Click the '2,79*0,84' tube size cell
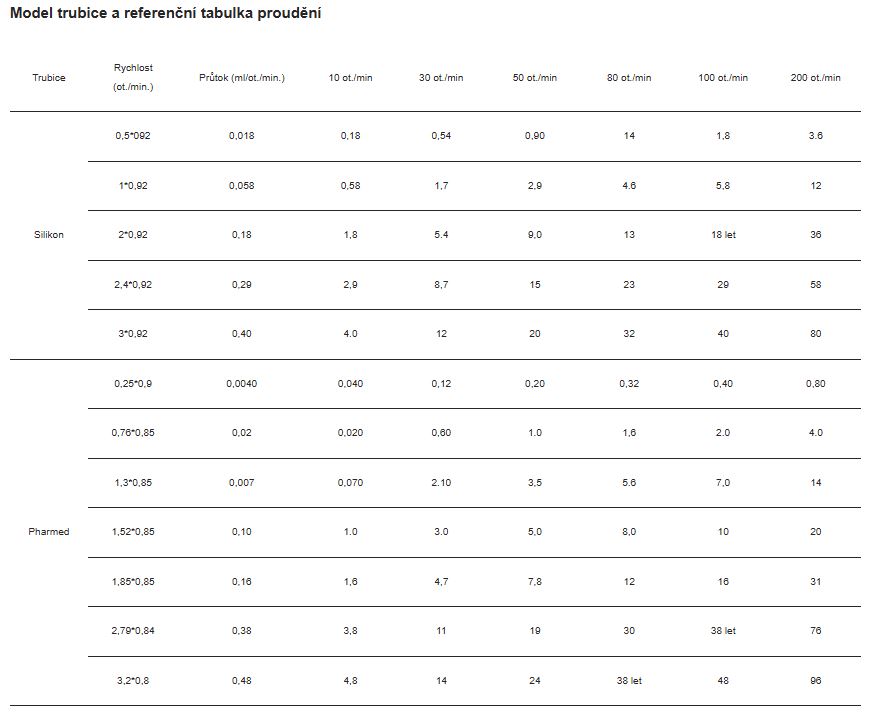 pos(133,631)
